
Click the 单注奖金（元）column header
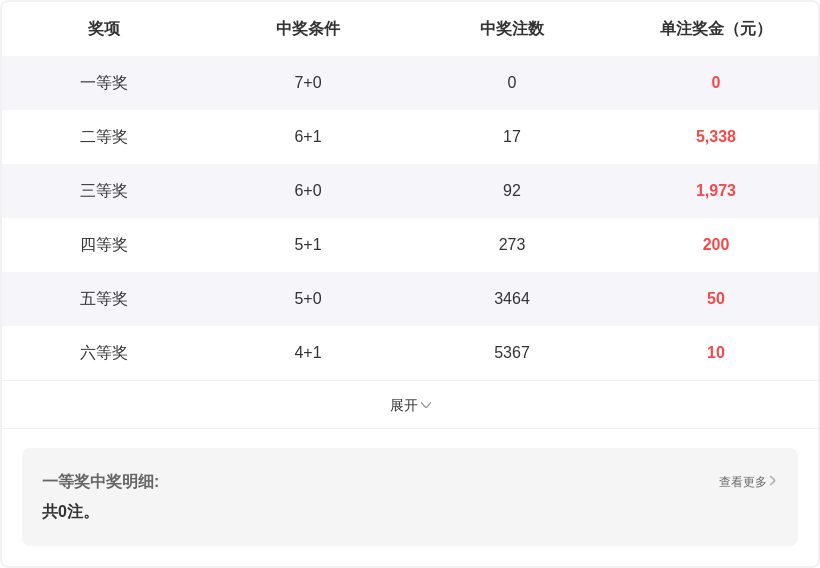[715, 29]
